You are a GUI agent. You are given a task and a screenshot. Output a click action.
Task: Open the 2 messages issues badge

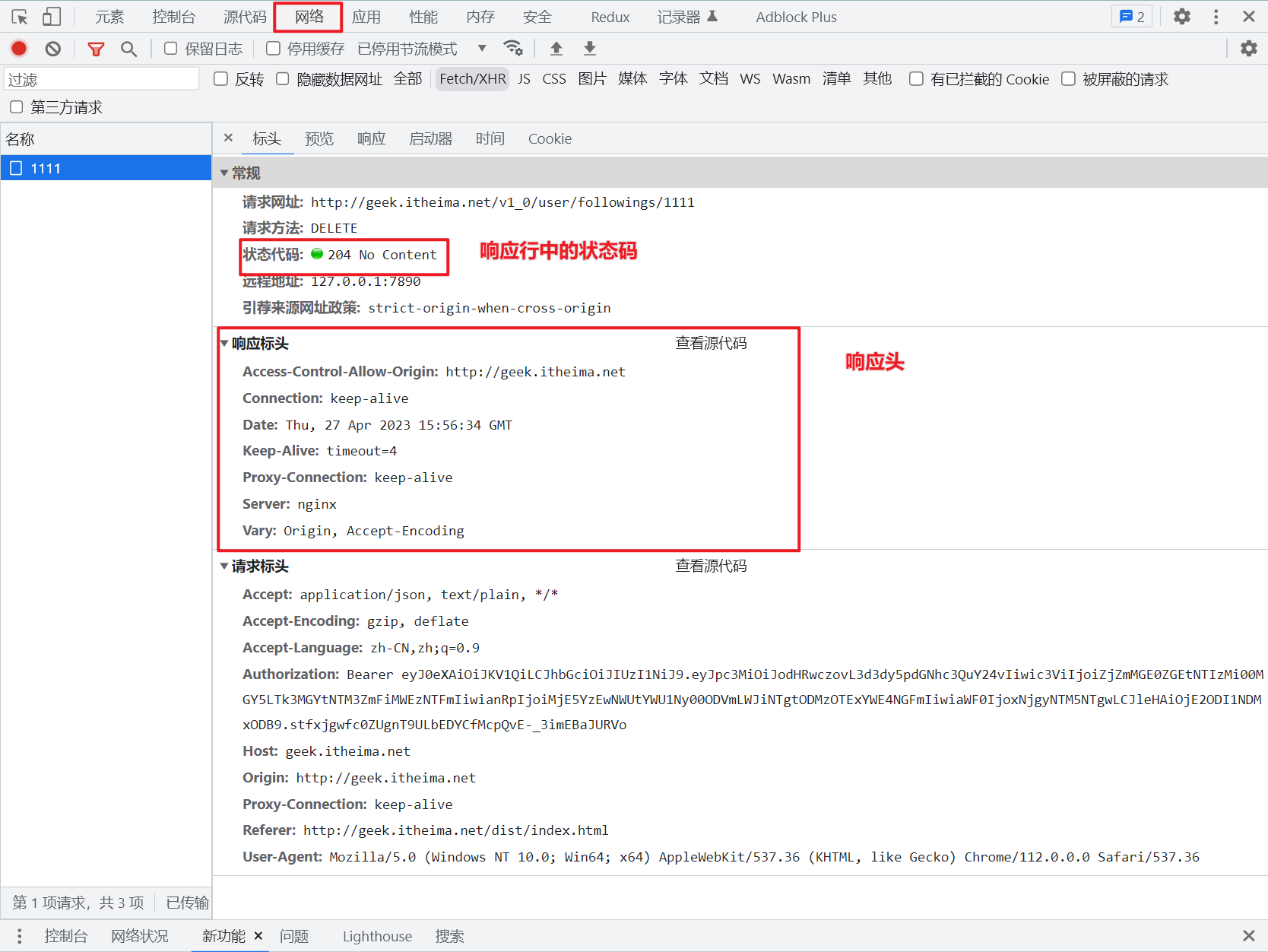pos(1132,17)
